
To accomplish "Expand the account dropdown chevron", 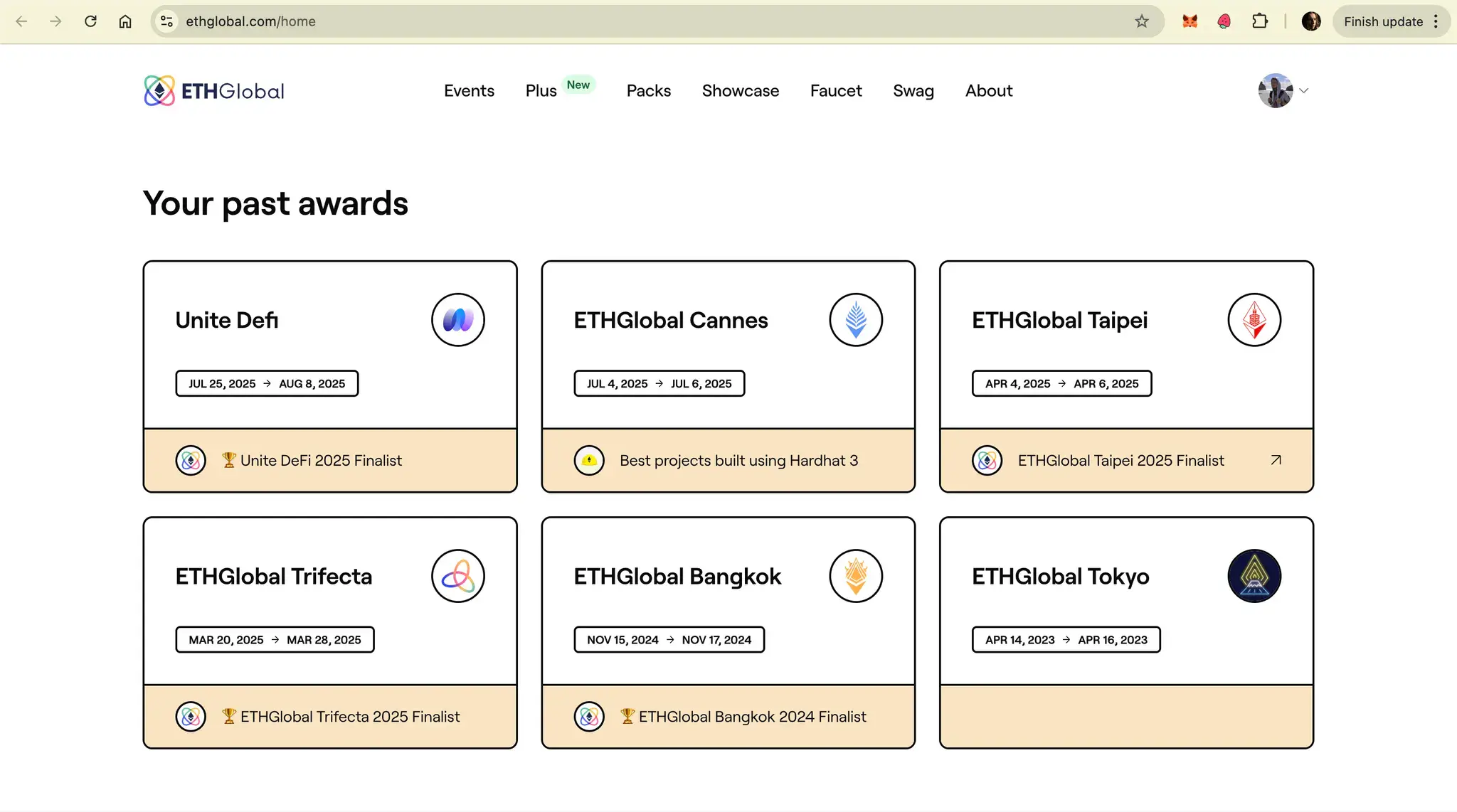I will tap(1304, 91).
